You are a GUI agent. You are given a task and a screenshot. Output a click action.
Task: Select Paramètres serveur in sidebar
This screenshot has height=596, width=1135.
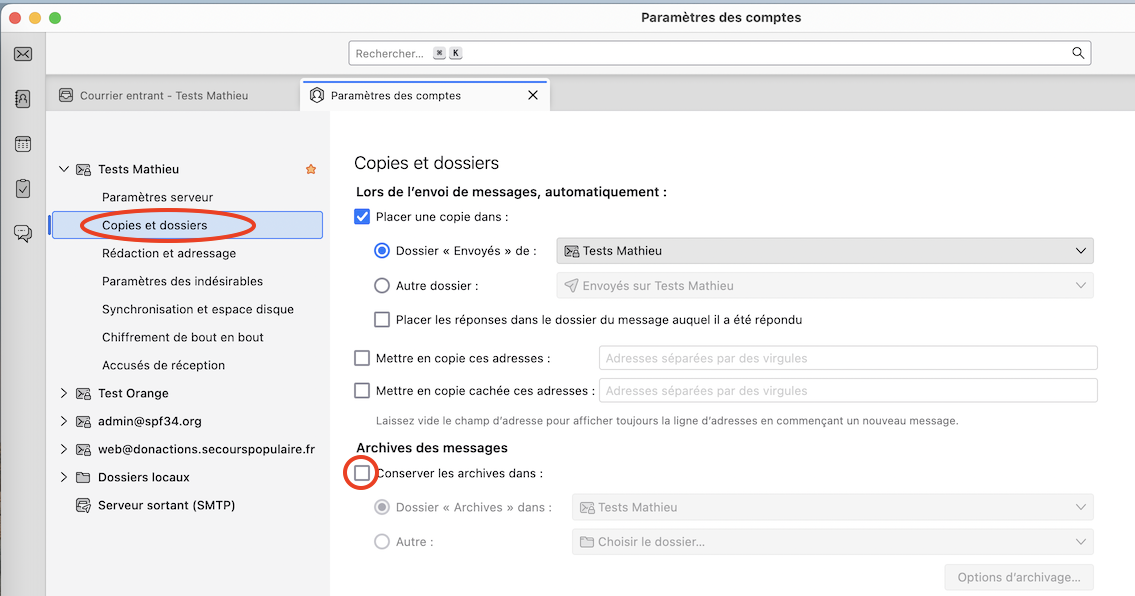pos(157,197)
